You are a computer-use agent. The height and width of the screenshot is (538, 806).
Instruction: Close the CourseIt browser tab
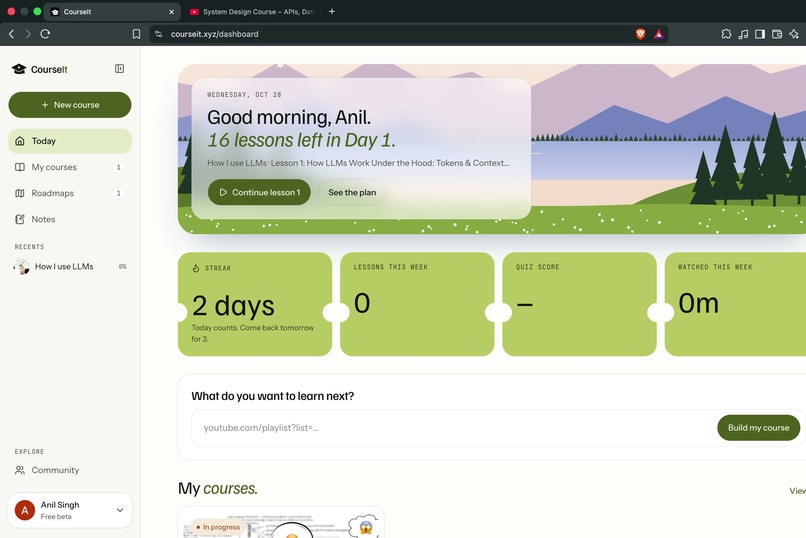172,11
